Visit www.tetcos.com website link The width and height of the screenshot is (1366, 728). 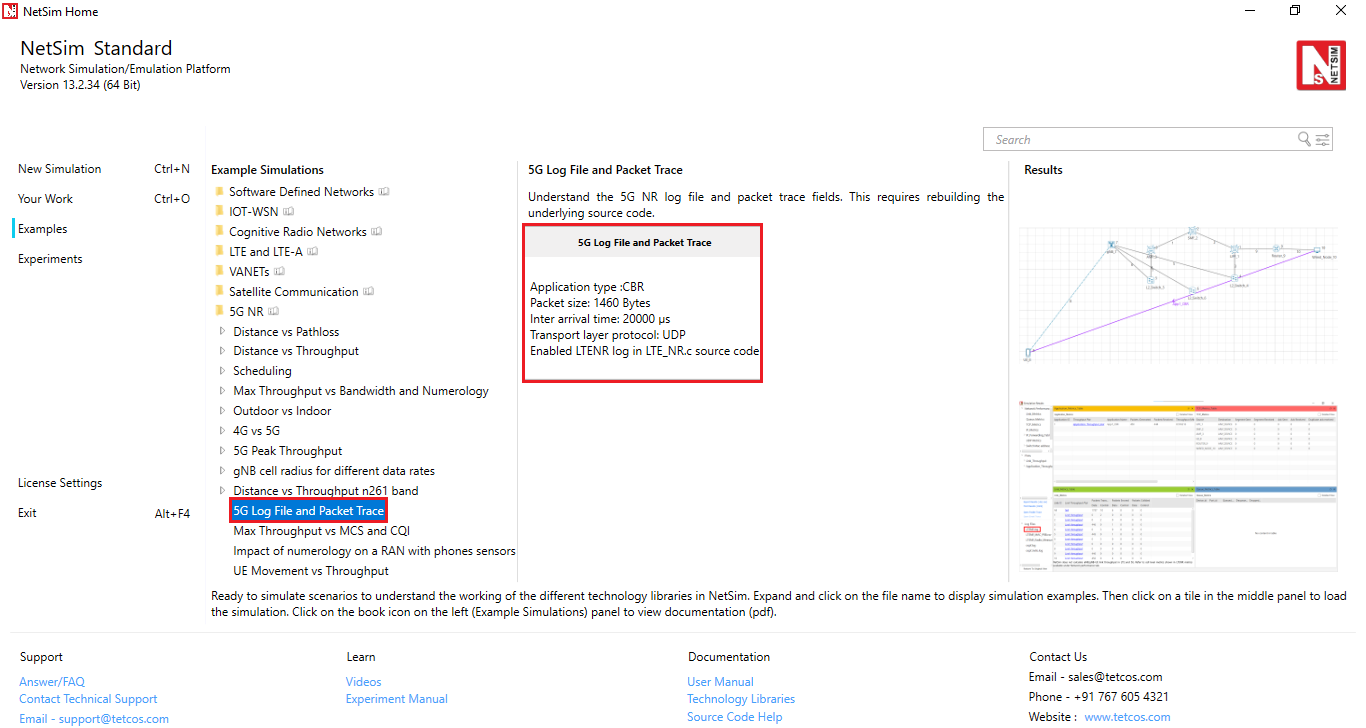tap(1127, 717)
